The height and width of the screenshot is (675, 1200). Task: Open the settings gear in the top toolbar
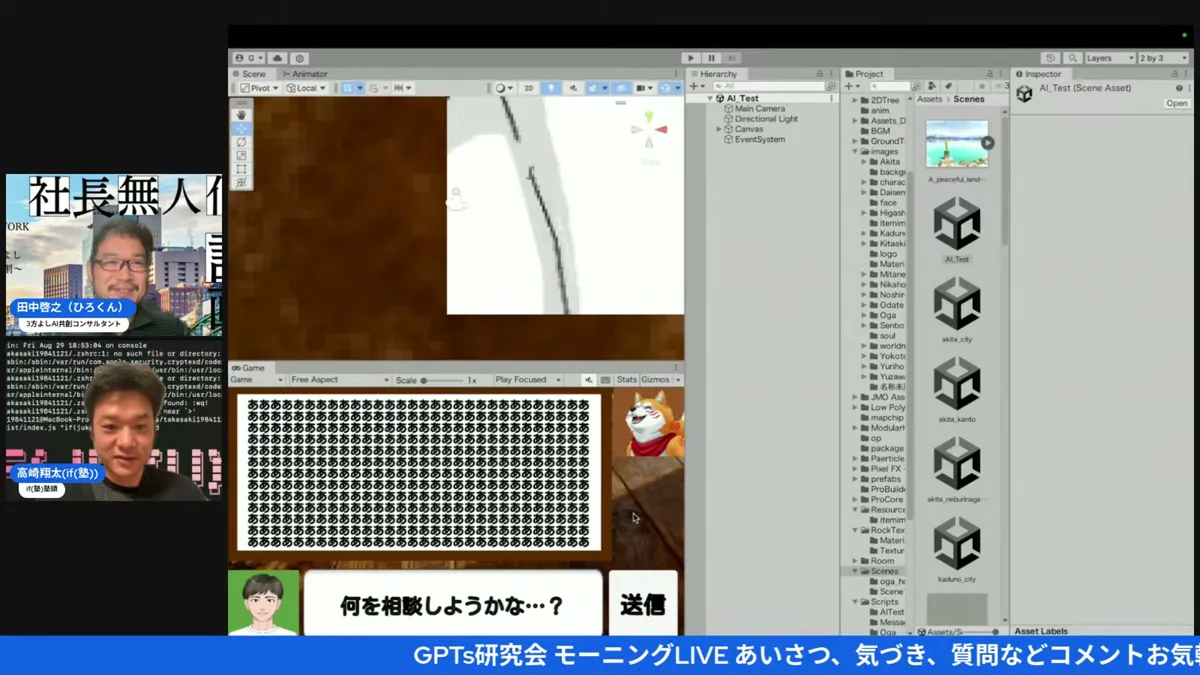tap(299, 59)
